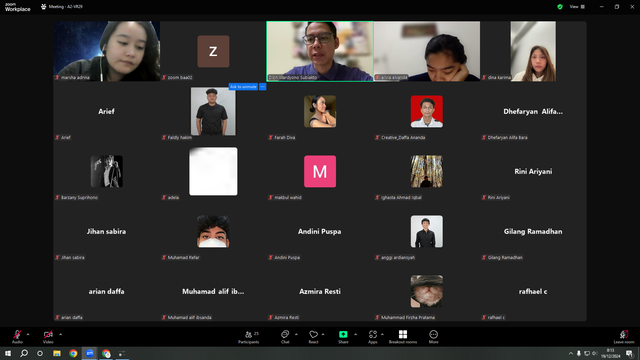Click the pink M avatar of makbul wahid
The image size is (640, 360).
pos(320,171)
